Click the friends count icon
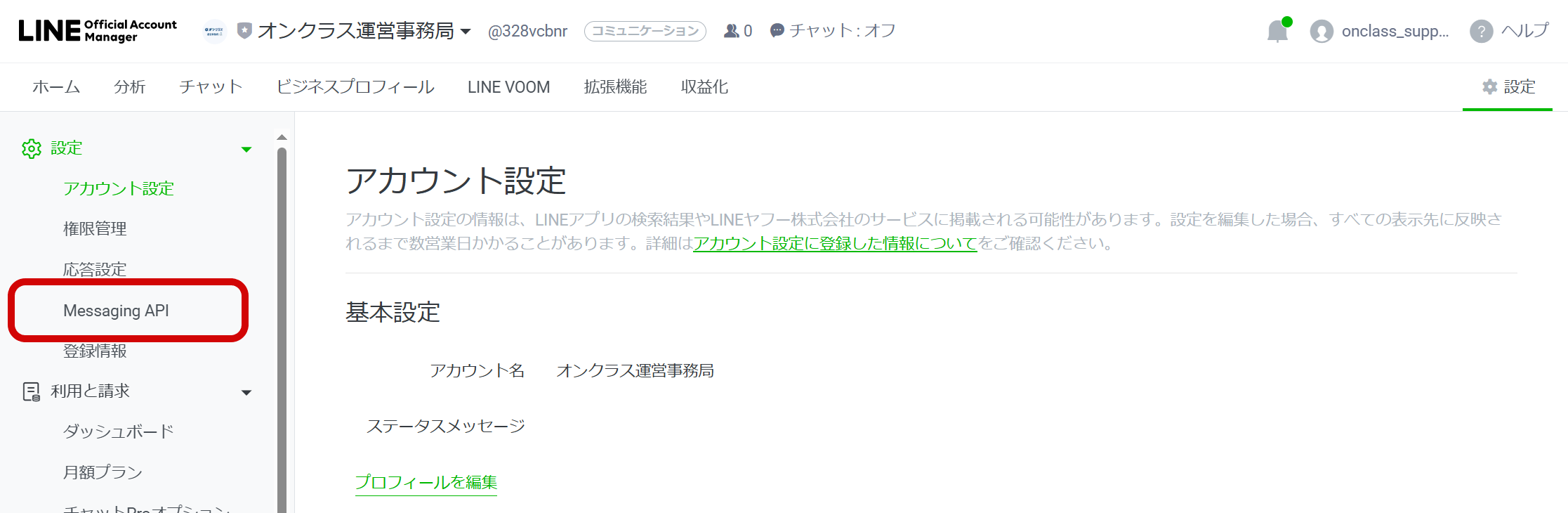The width and height of the screenshot is (1568, 513). (x=732, y=31)
